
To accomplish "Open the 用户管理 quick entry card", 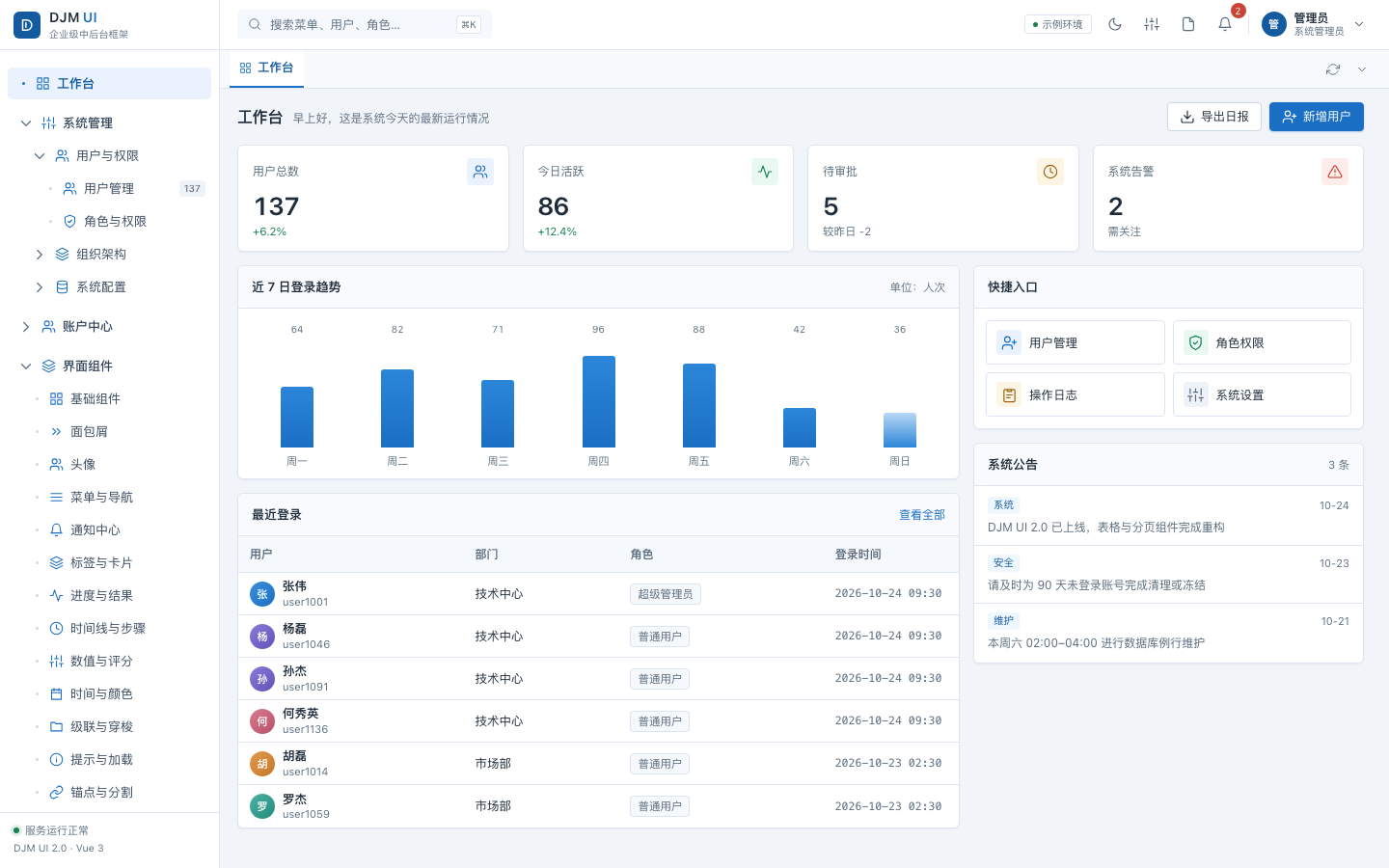I will pos(1075,342).
